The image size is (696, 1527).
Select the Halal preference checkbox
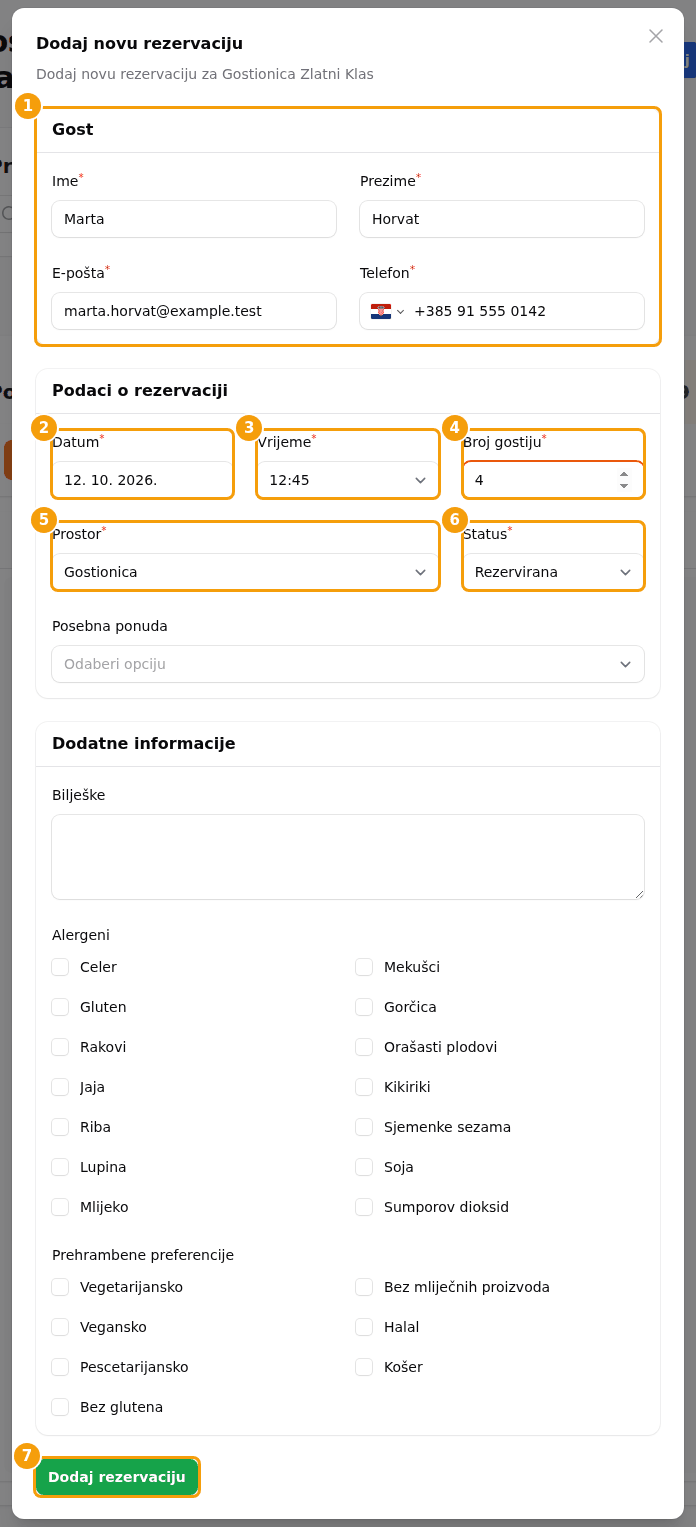click(364, 1327)
